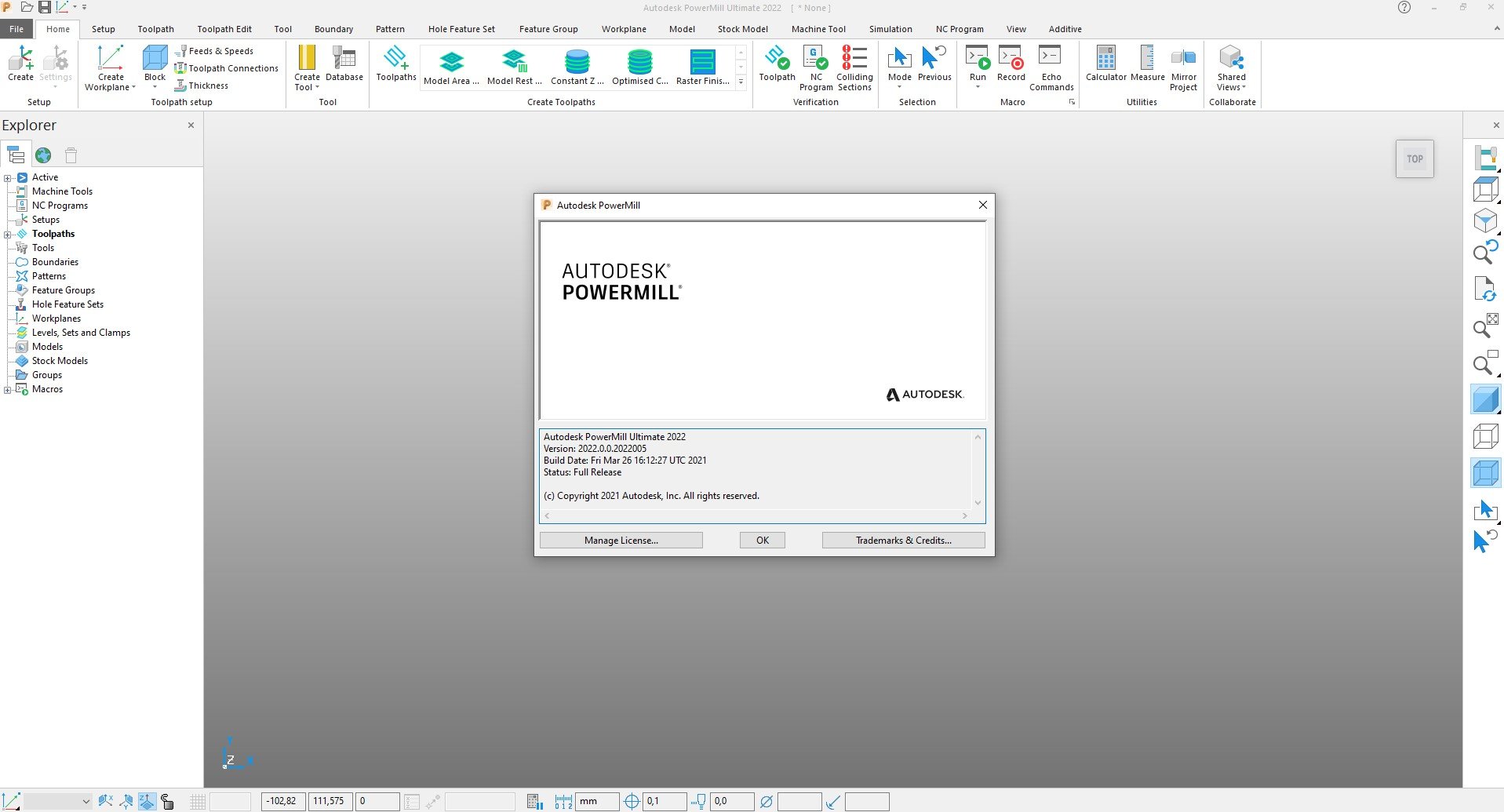Viewport: 1504px width, 812px height.
Task: Click refresh/redraw icon in view toolbar
Action: [1485, 289]
